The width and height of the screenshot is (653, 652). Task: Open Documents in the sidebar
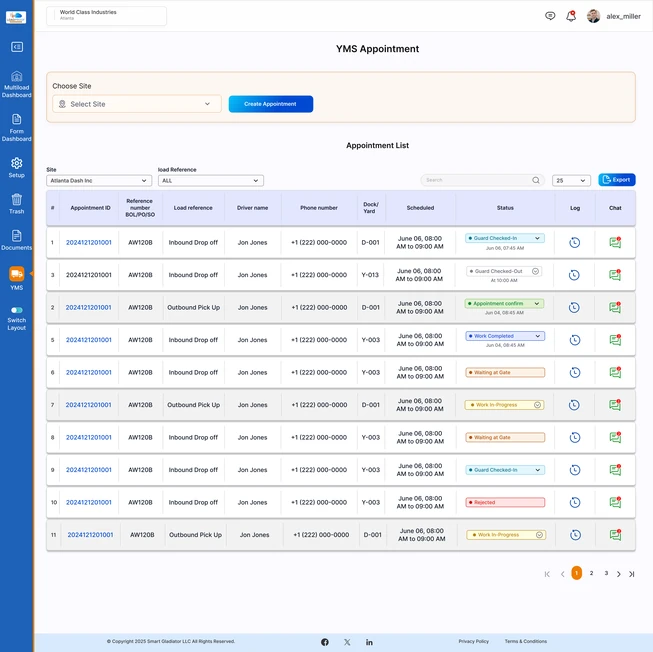point(17,240)
